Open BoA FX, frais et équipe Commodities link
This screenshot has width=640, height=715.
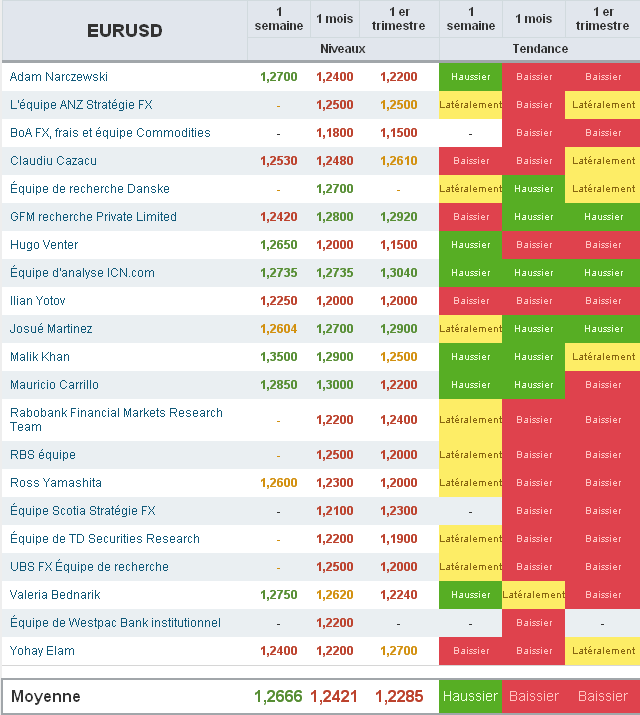click(x=110, y=133)
